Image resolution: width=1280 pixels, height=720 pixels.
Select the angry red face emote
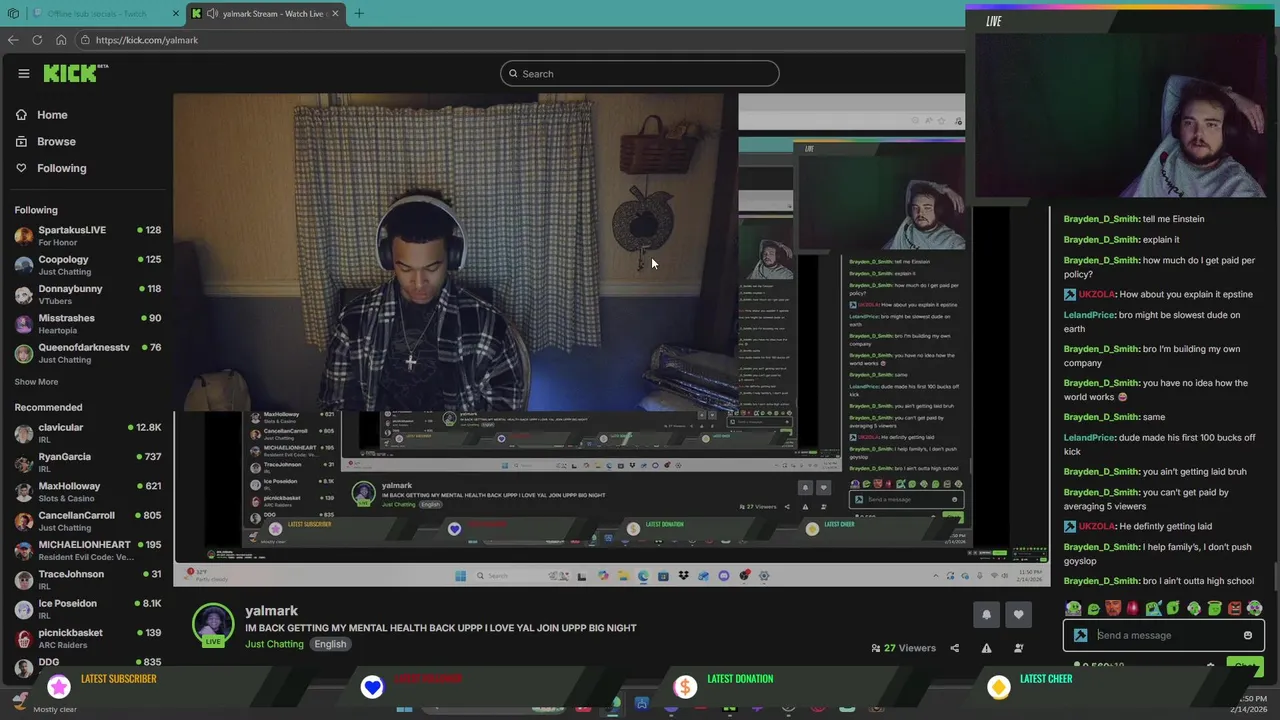(x=1235, y=608)
